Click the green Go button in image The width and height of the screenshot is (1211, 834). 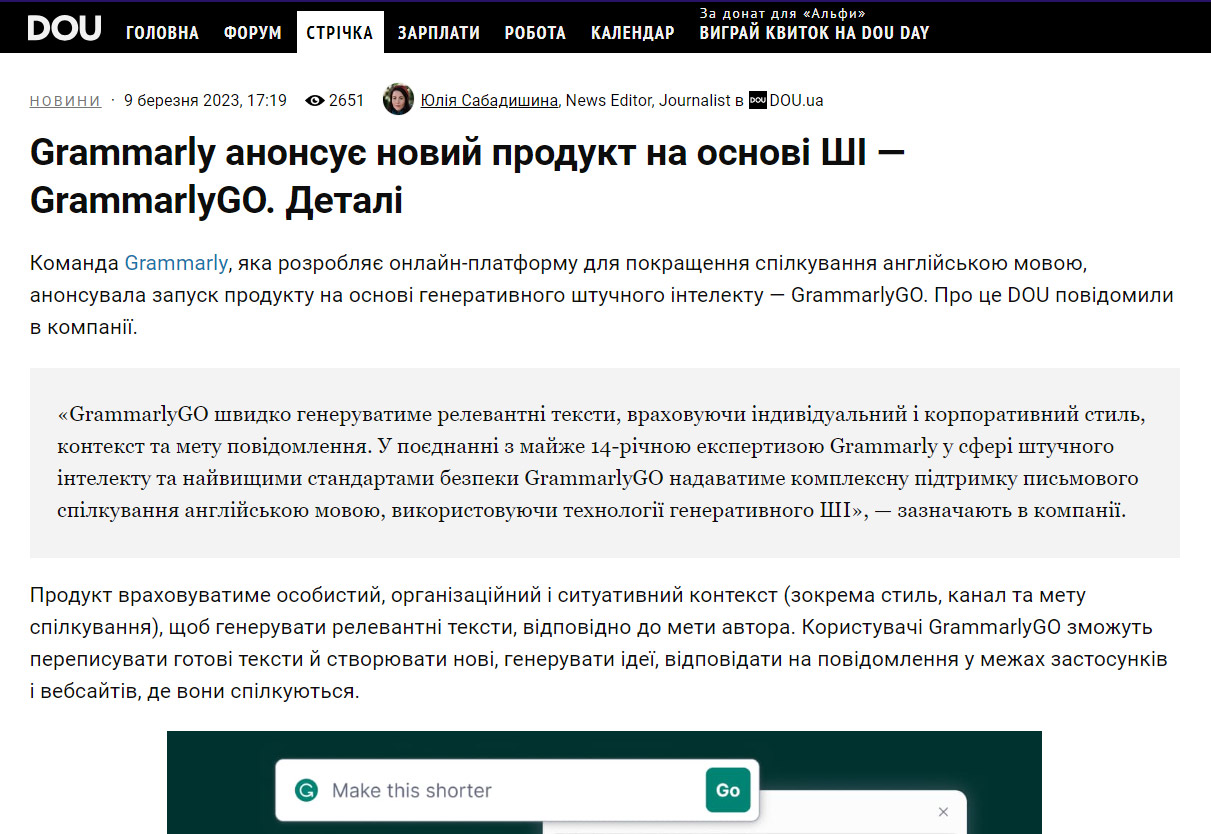coord(728,790)
